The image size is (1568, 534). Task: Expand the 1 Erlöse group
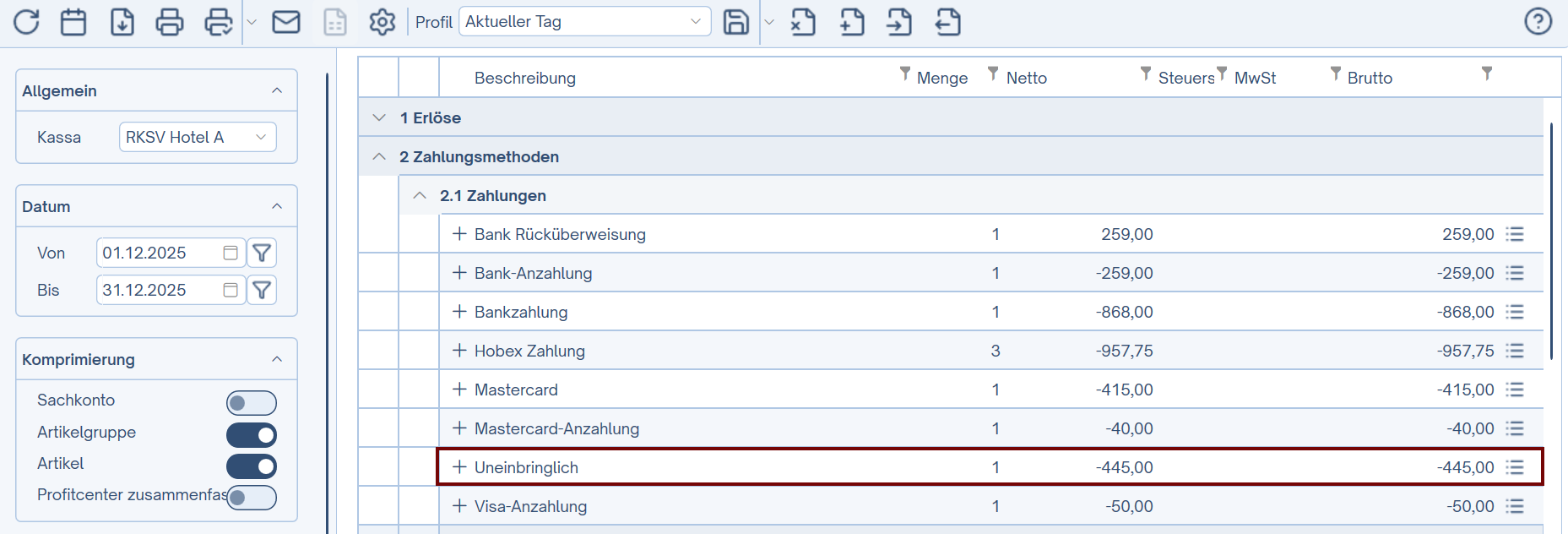[x=379, y=117]
